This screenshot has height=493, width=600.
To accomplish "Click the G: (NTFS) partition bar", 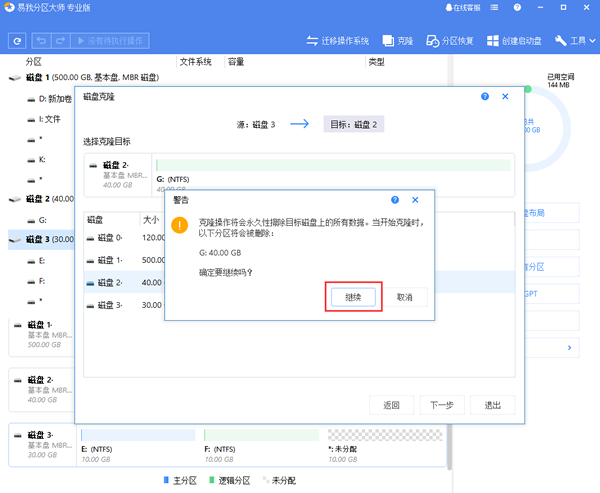I will point(333,165).
